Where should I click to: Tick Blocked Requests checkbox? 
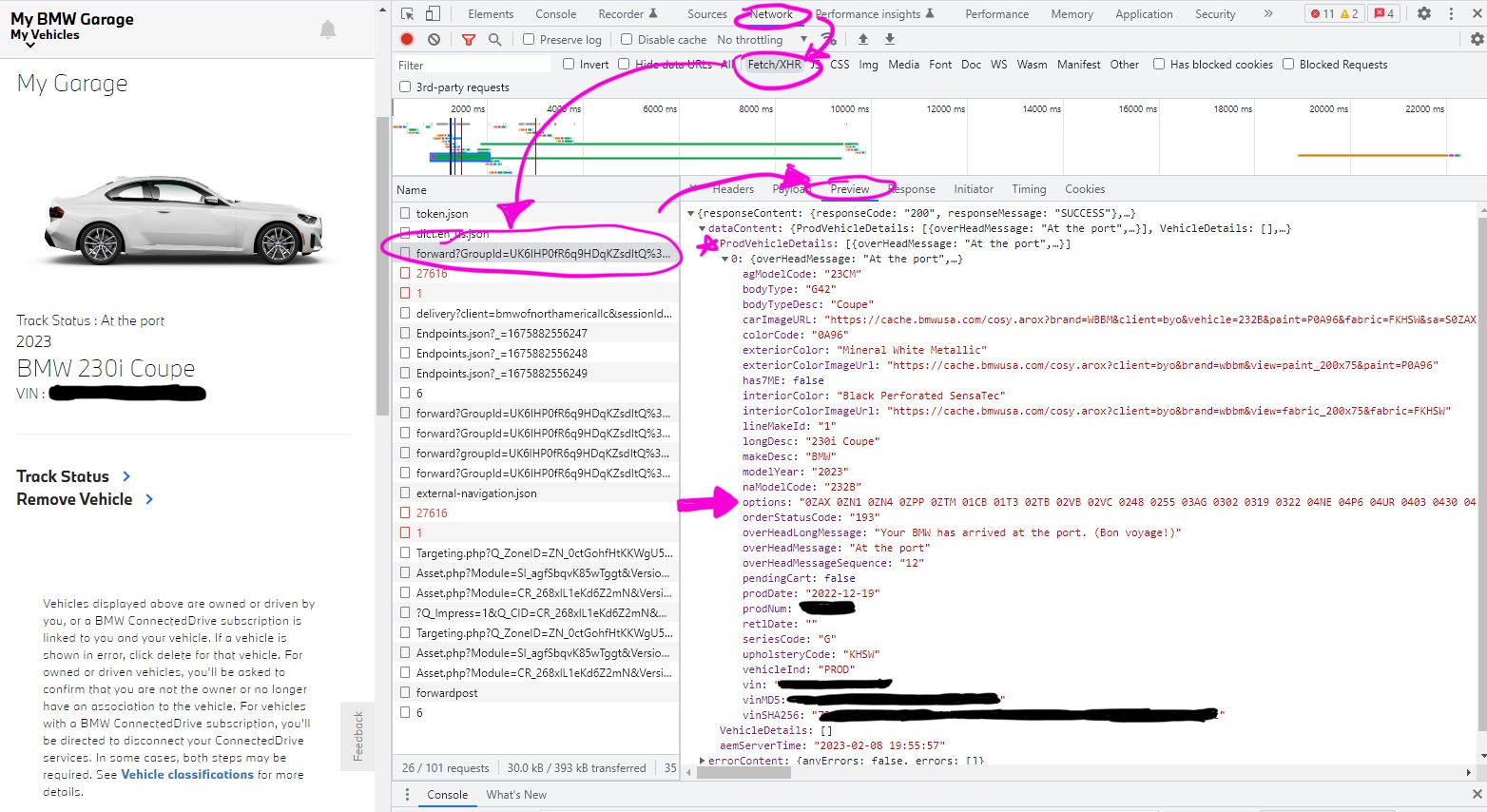[1288, 64]
